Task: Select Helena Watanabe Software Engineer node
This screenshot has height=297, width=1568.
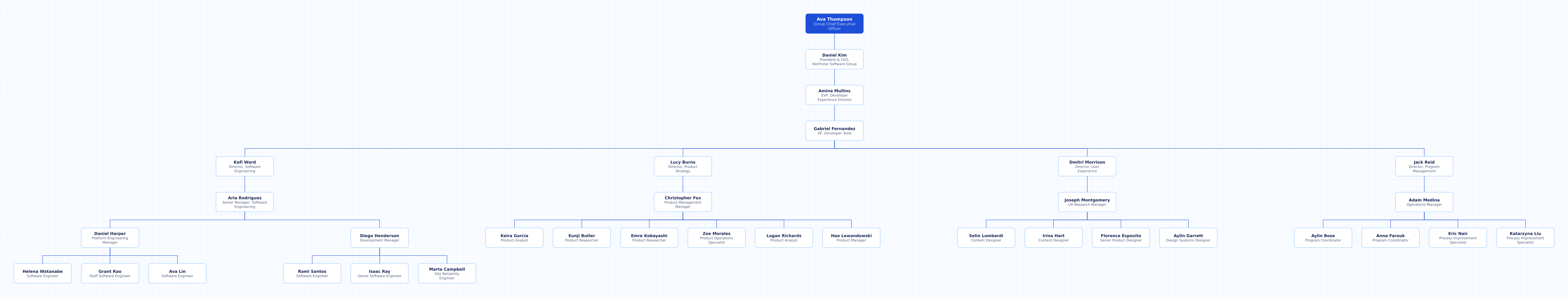Action: pyautogui.click(x=43, y=273)
